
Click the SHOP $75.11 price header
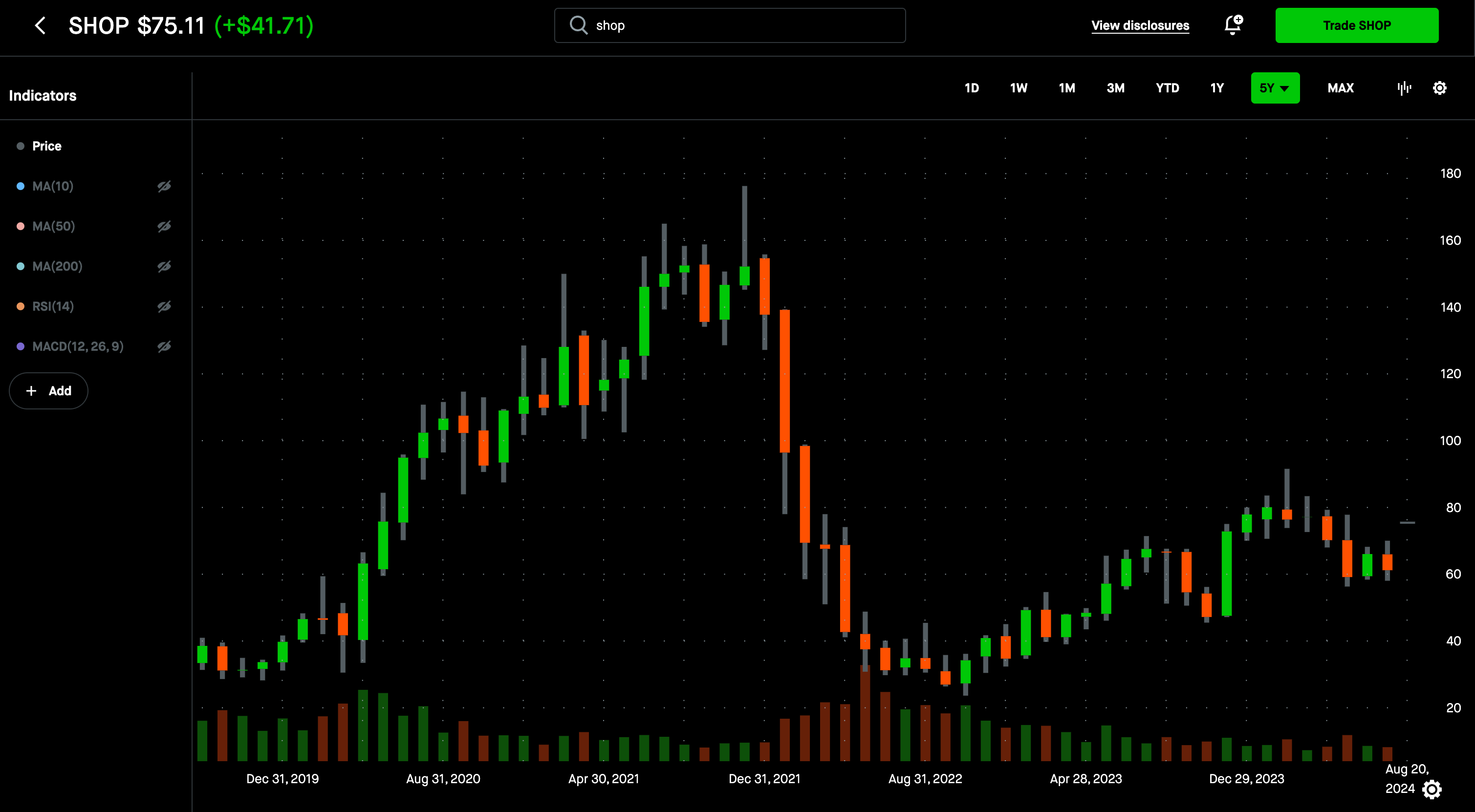pyautogui.click(x=136, y=26)
